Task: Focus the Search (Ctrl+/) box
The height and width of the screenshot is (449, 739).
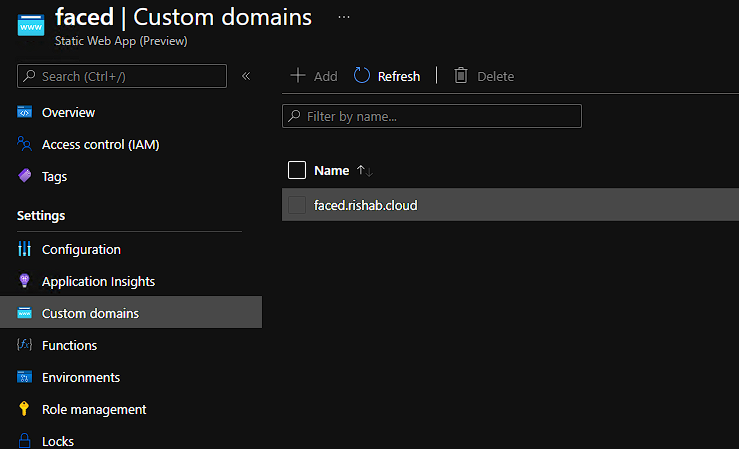Action: [122, 76]
